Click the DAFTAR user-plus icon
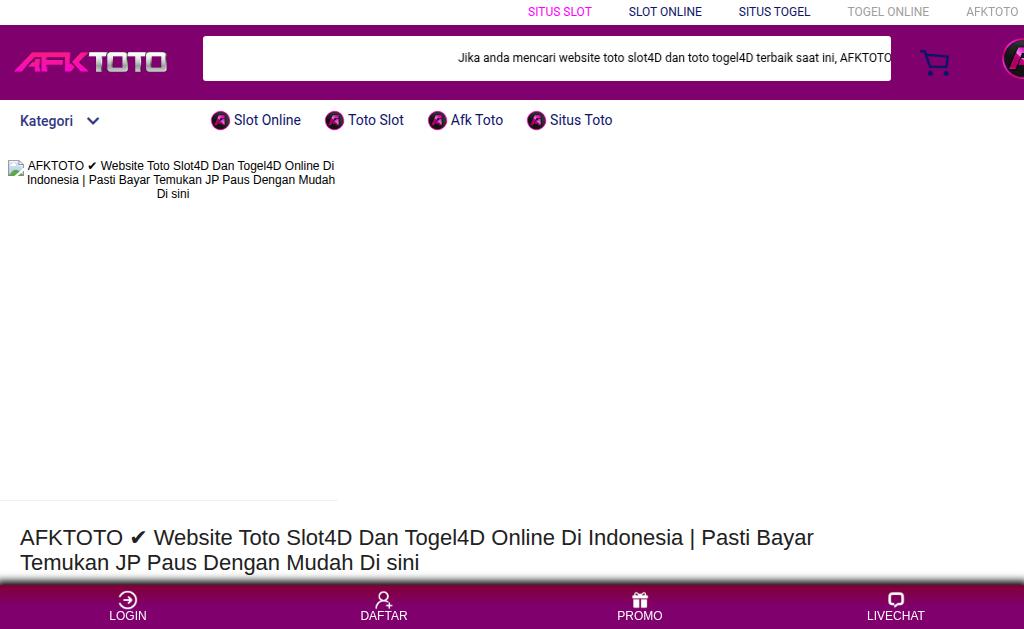 pyautogui.click(x=384, y=600)
